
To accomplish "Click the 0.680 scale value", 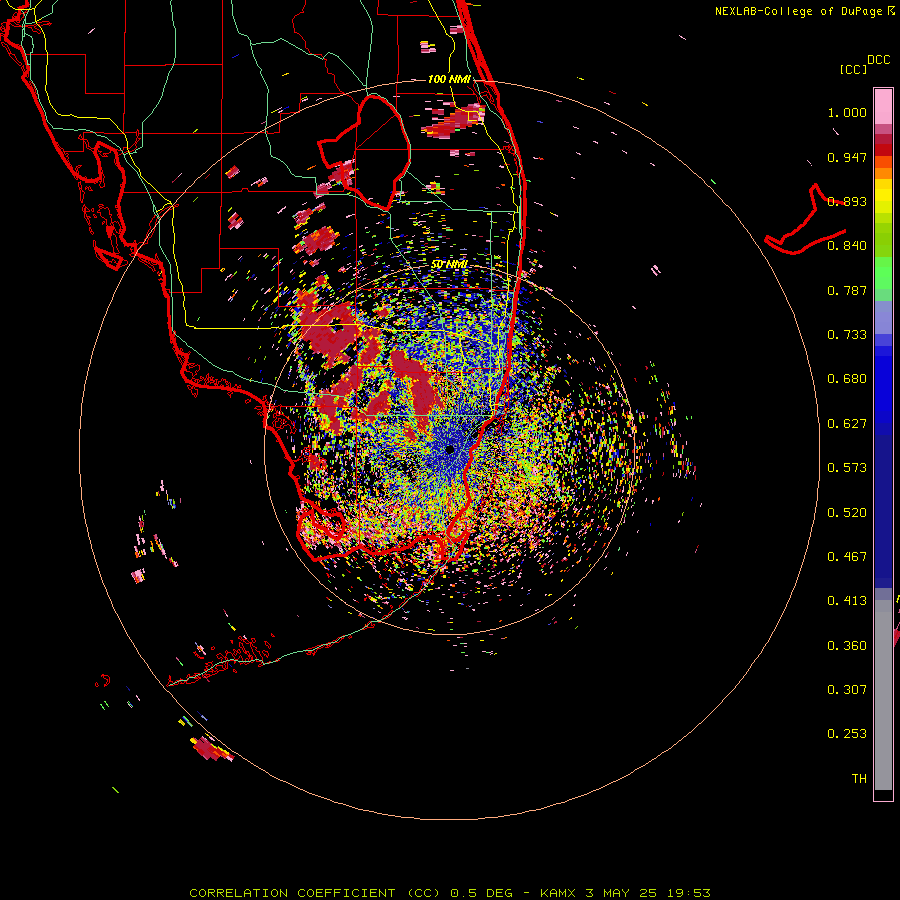I will [x=847, y=379].
